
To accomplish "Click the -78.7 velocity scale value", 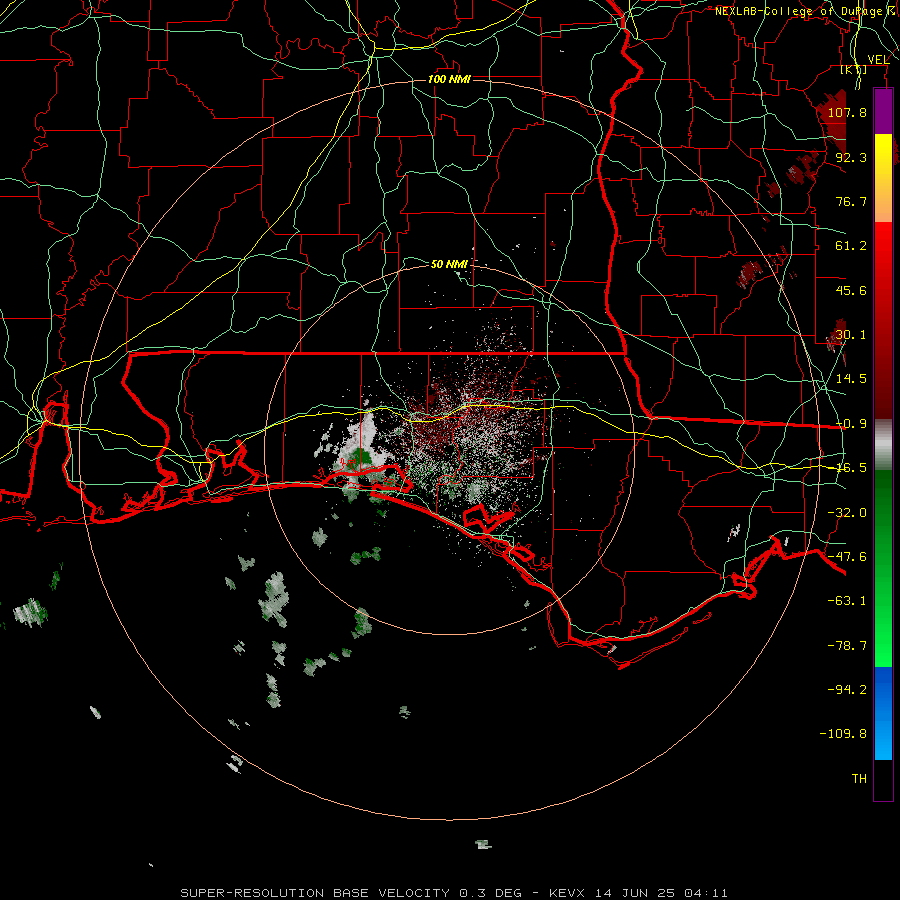I will [847, 645].
